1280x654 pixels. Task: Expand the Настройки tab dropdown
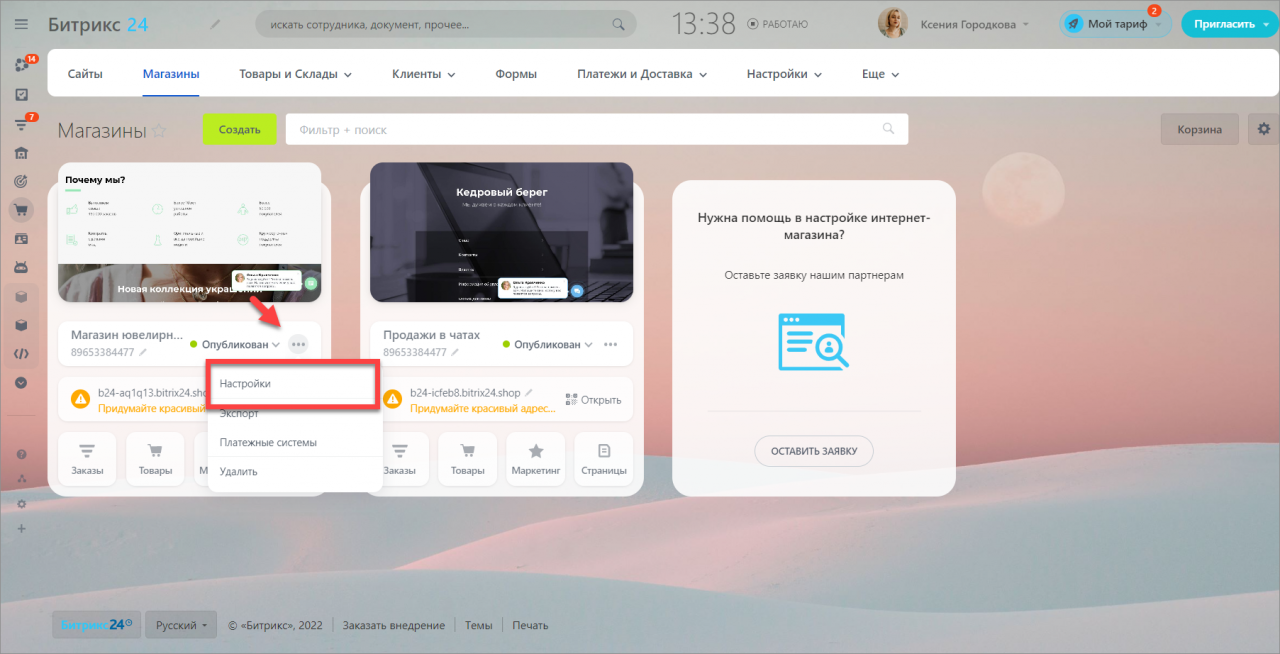pyautogui.click(x=784, y=74)
